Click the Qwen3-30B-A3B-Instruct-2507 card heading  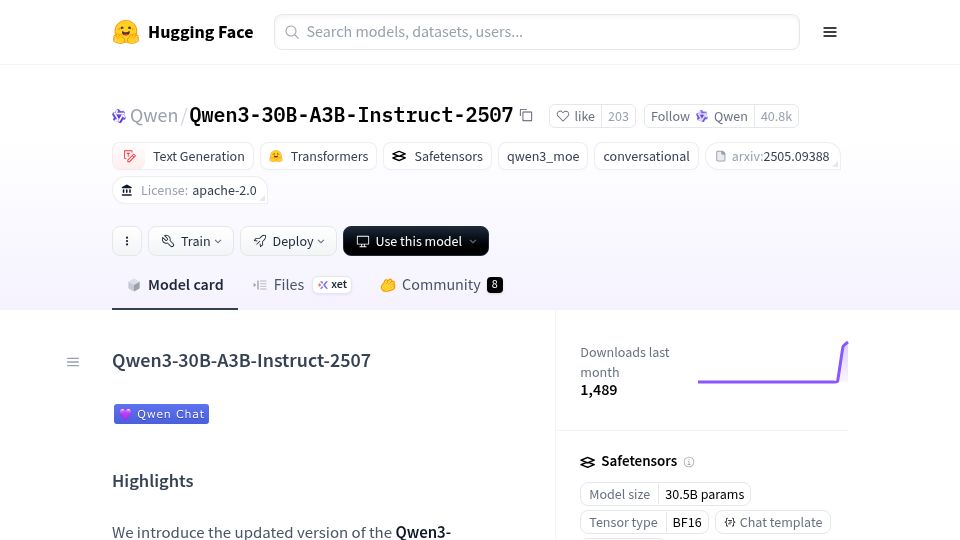point(241,361)
